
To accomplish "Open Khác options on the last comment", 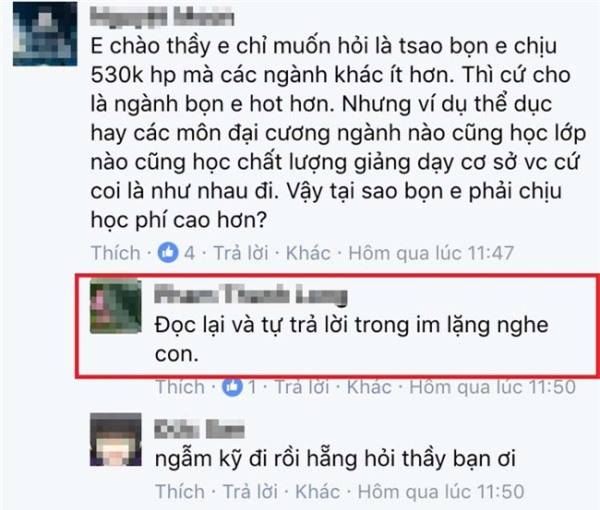I will coord(318,492).
